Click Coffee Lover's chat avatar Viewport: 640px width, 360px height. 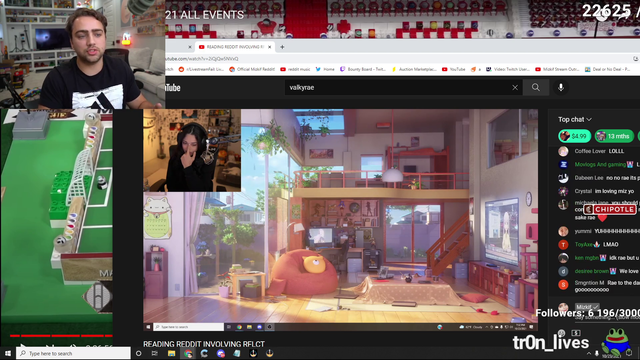[x=563, y=151]
